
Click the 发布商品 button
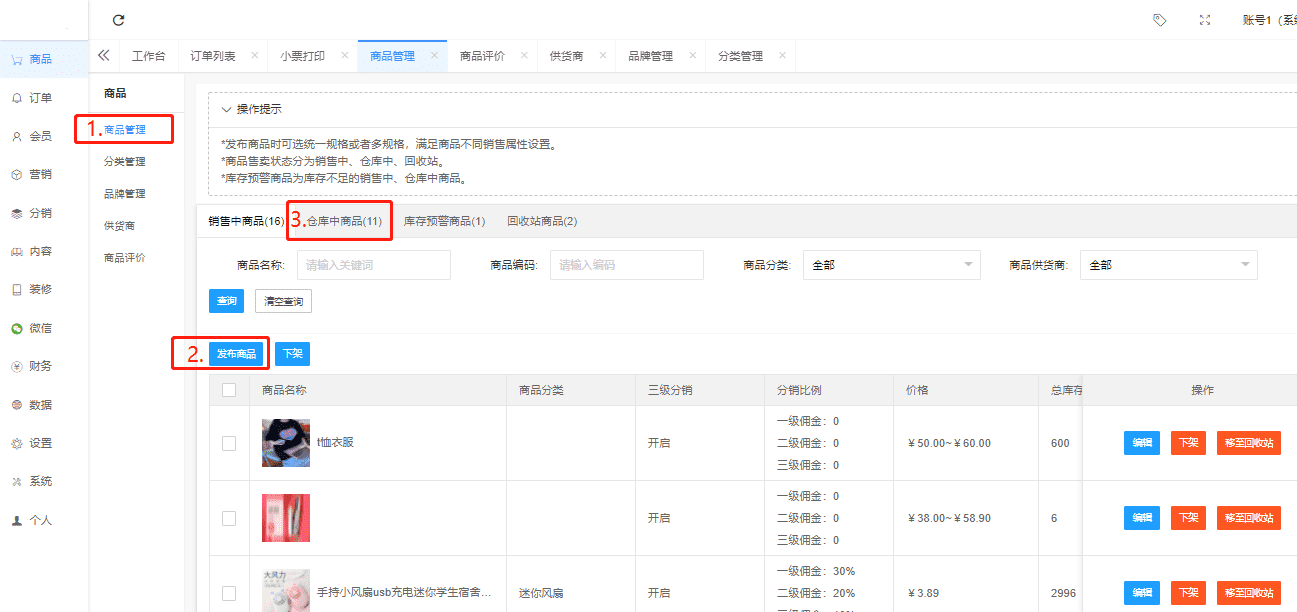coord(236,354)
